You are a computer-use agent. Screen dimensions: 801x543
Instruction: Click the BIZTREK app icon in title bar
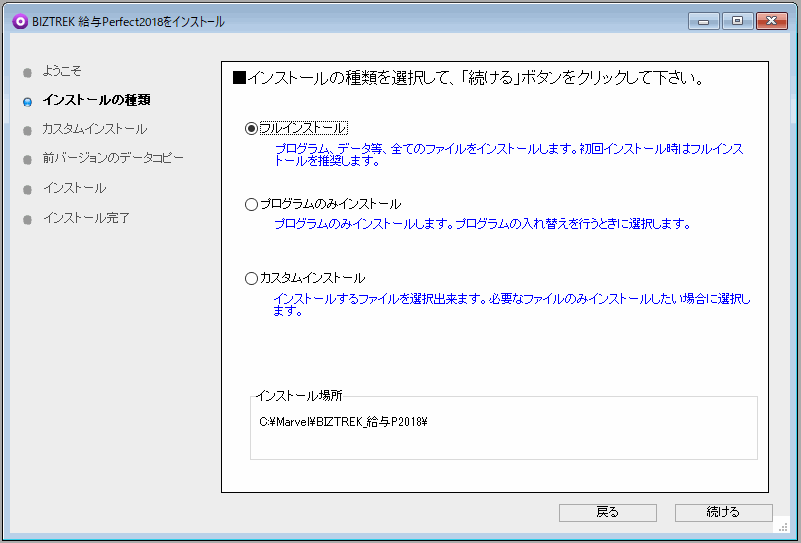click(19, 21)
